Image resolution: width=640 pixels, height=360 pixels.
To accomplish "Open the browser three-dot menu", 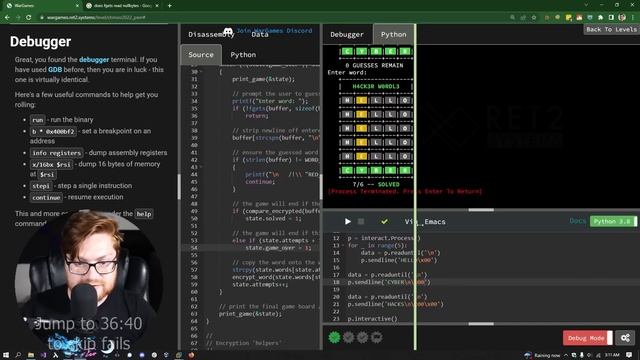I will (x=633, y=18).
